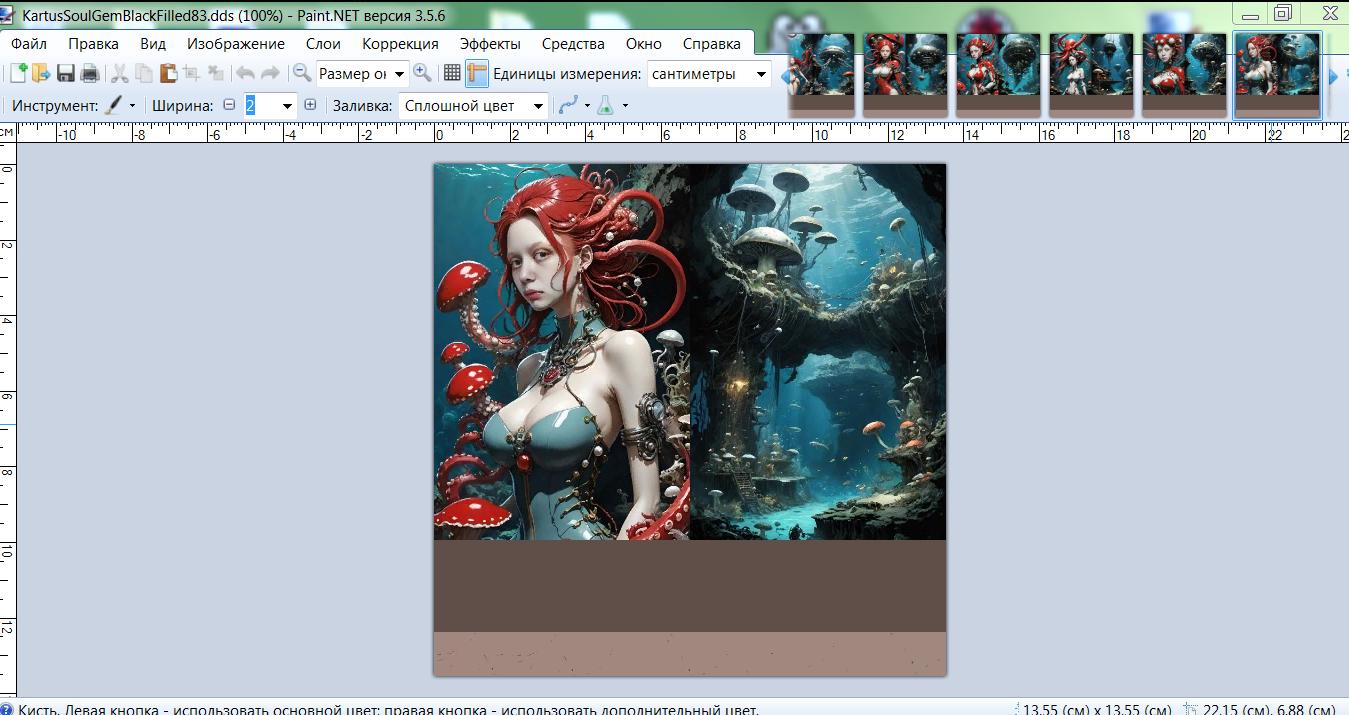Toggle the rulers display button
1349x715 pixels.
476,73
